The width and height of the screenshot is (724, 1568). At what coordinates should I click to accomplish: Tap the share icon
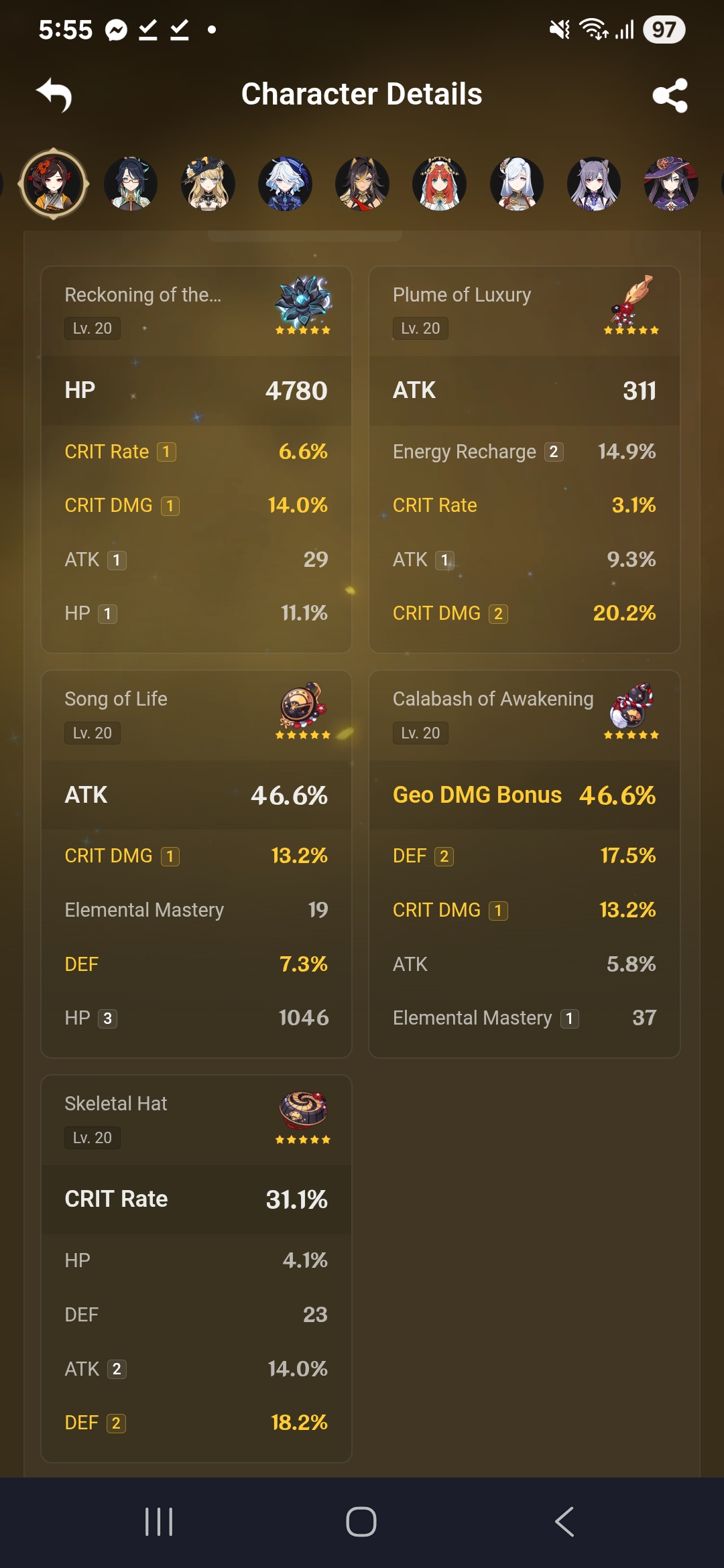coord(670,94)
